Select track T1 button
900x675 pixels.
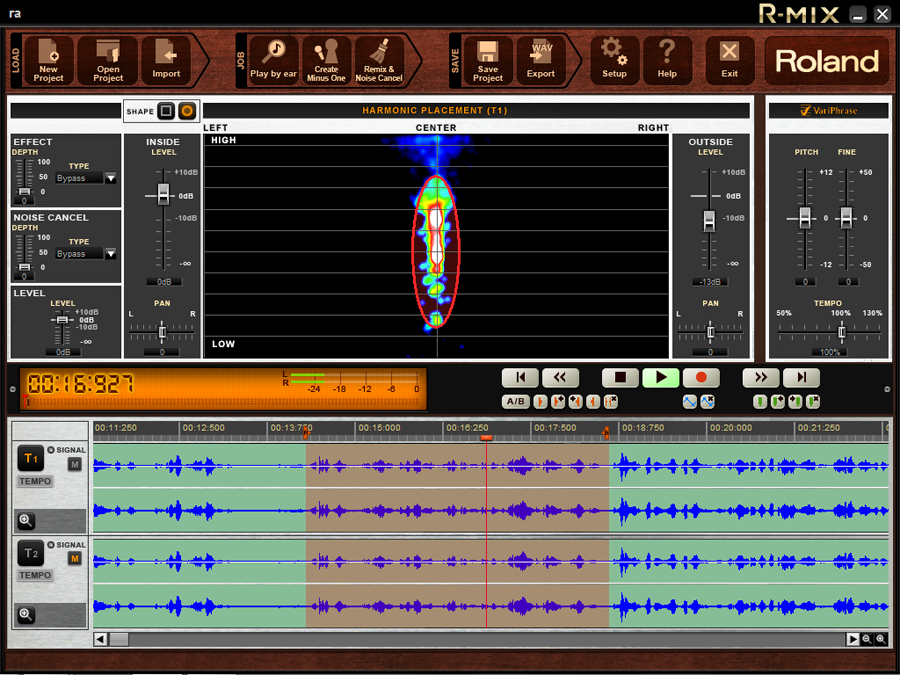coord(30,459)
